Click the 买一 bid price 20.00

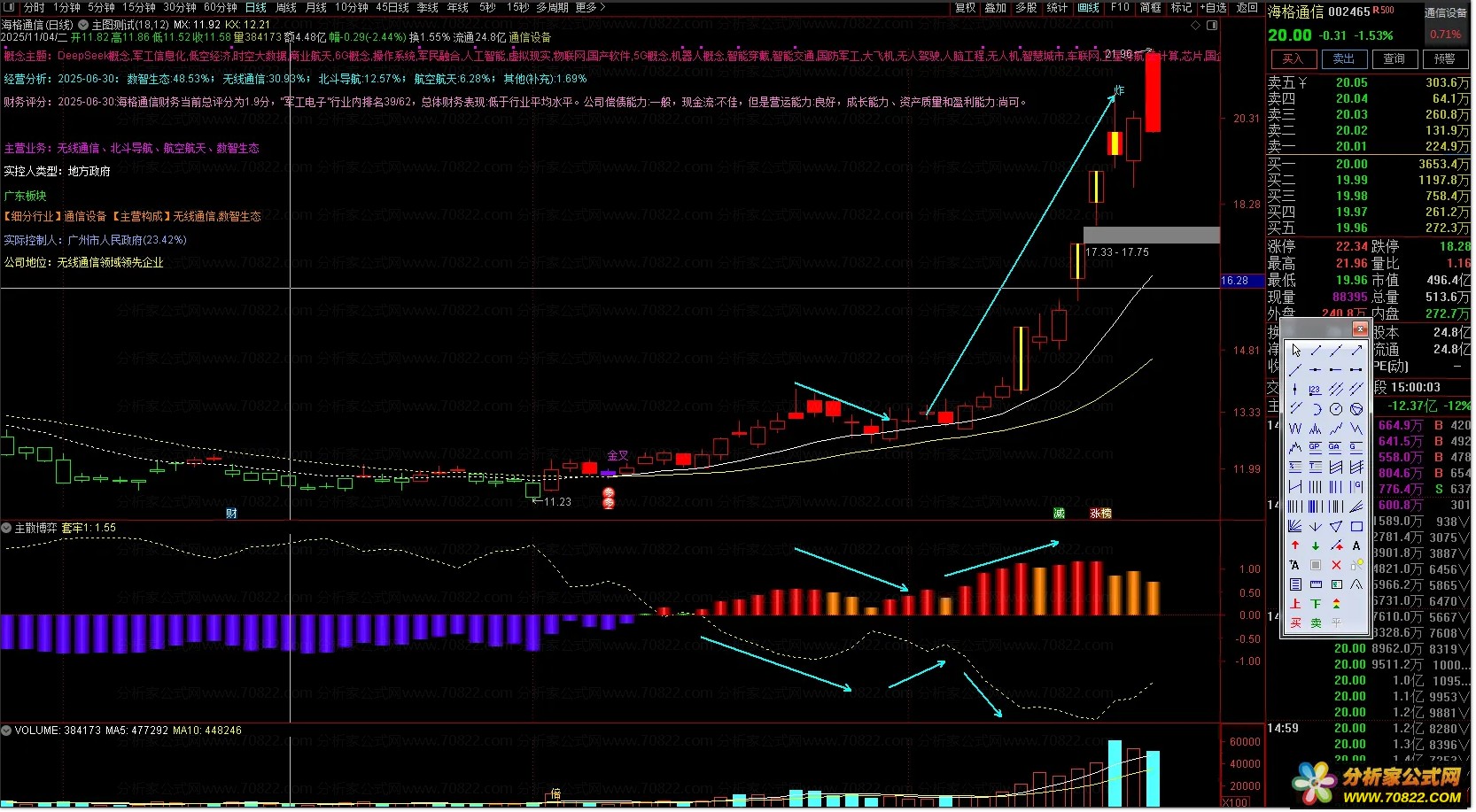tap(1351, 164)
